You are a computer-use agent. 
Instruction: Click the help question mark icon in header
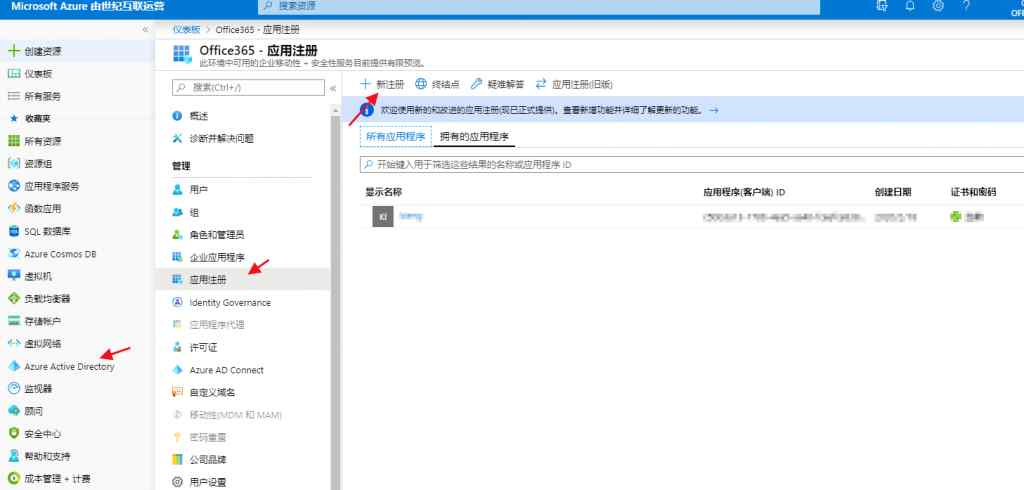[x=966, y=6]
